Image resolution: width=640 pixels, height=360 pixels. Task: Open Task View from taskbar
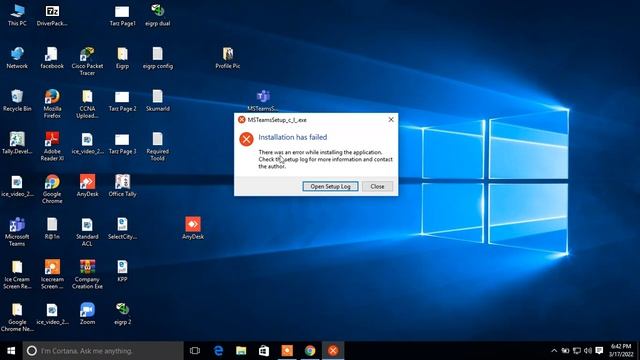pos(195,351)
